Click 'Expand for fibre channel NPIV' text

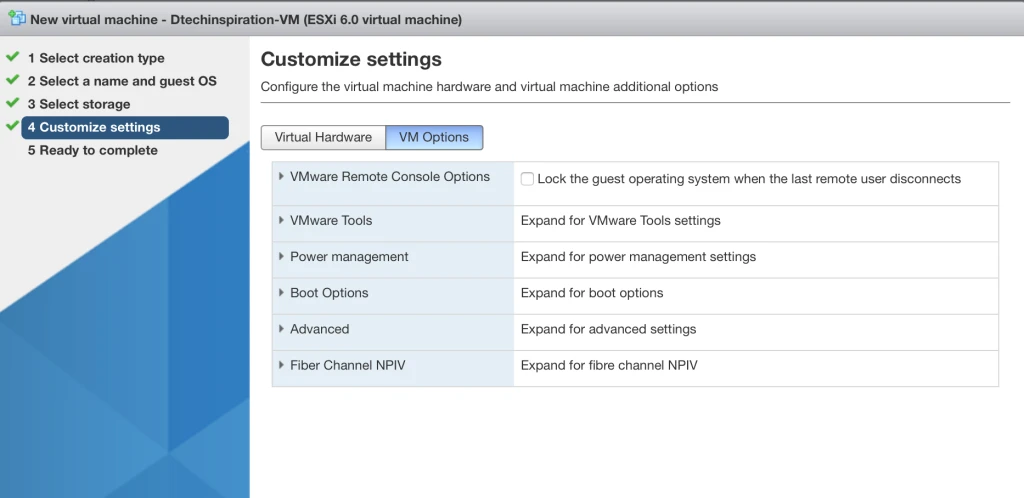[x=609, y=365]
